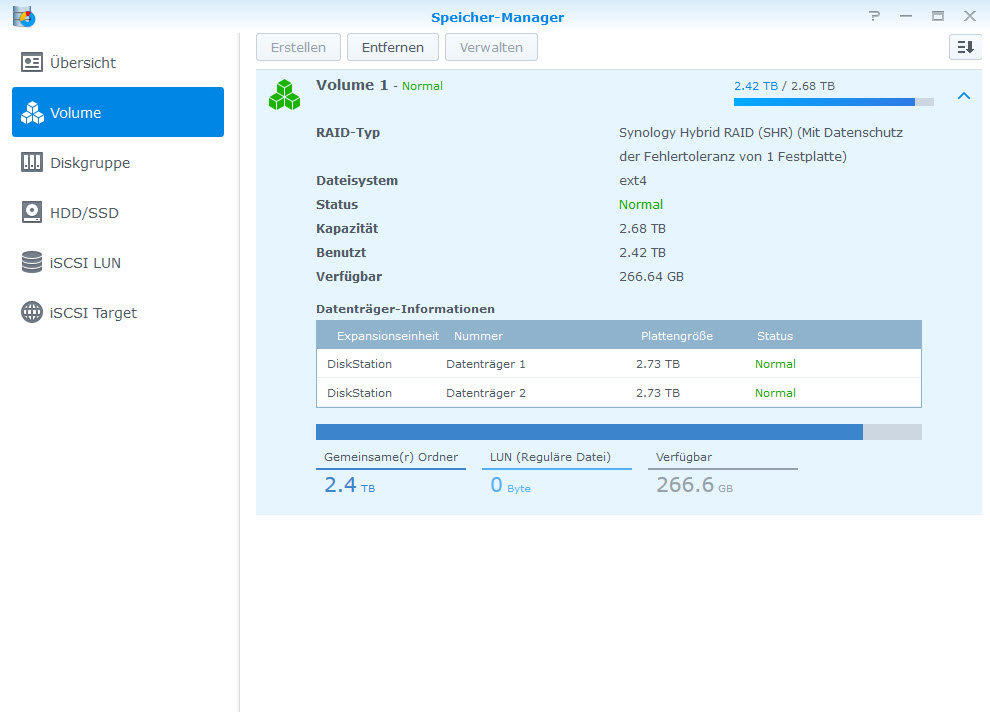
Task: Go to Übersicht menu item
Action: (83, 62)
